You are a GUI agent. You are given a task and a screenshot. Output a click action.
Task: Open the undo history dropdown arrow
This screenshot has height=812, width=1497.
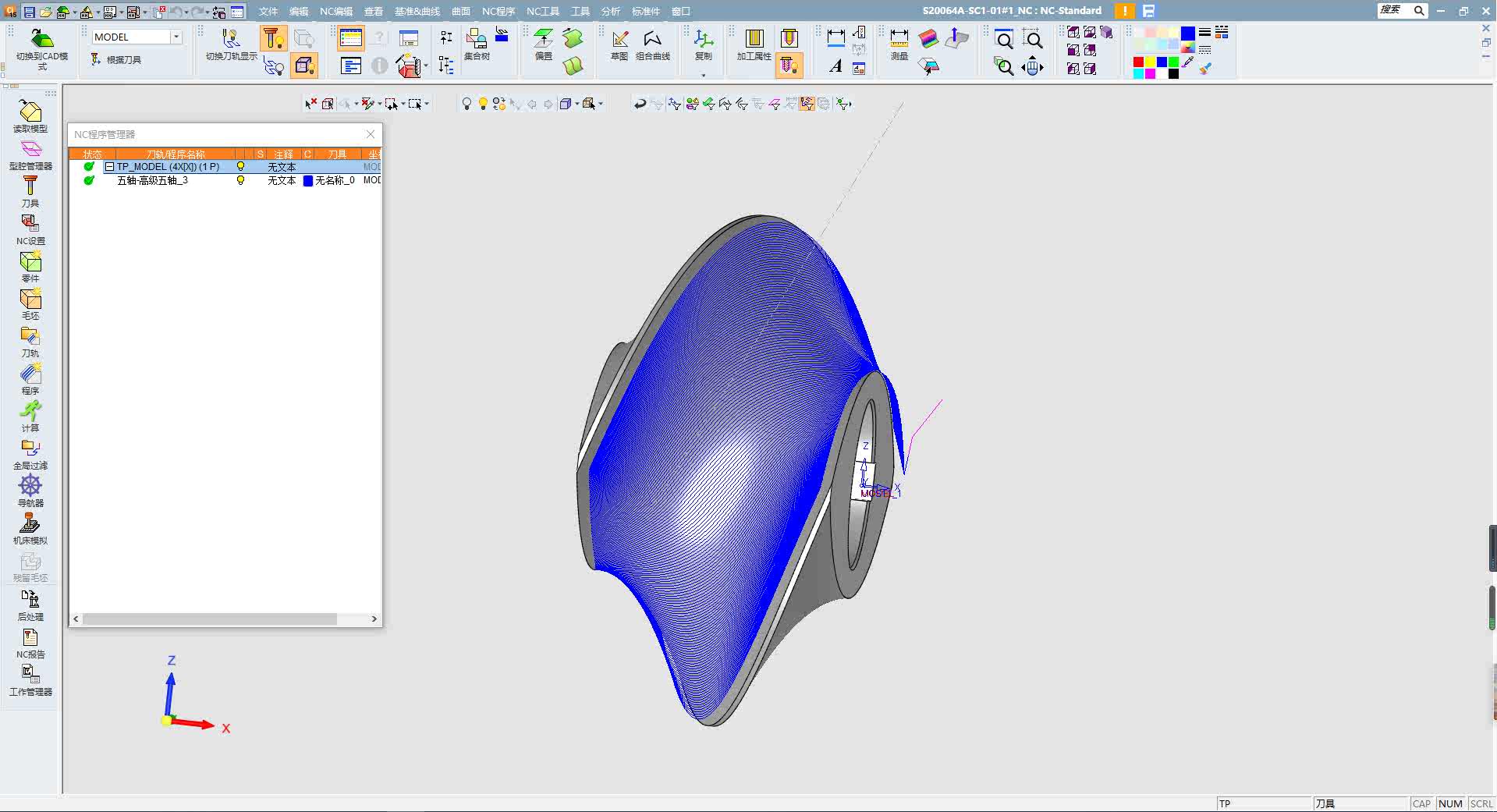(186, 12)
